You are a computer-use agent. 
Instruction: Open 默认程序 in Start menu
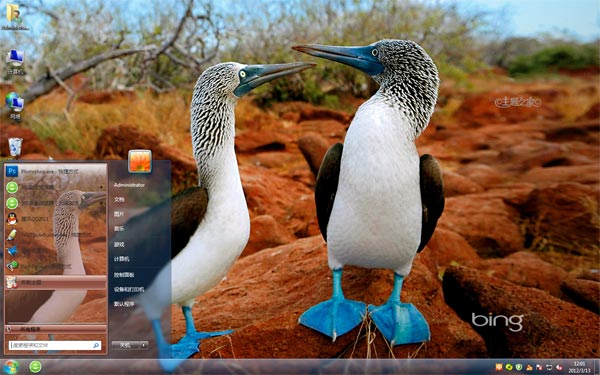pyautogui.click(x=124, y=304)
